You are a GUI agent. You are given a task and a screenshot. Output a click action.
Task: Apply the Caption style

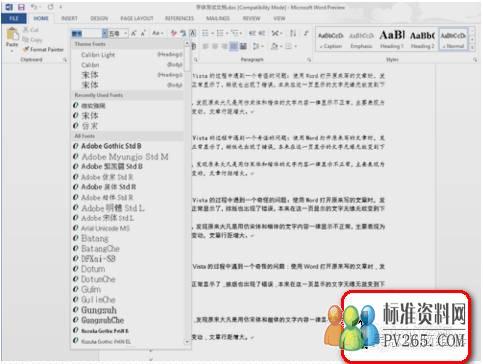(x=331, y=40)
